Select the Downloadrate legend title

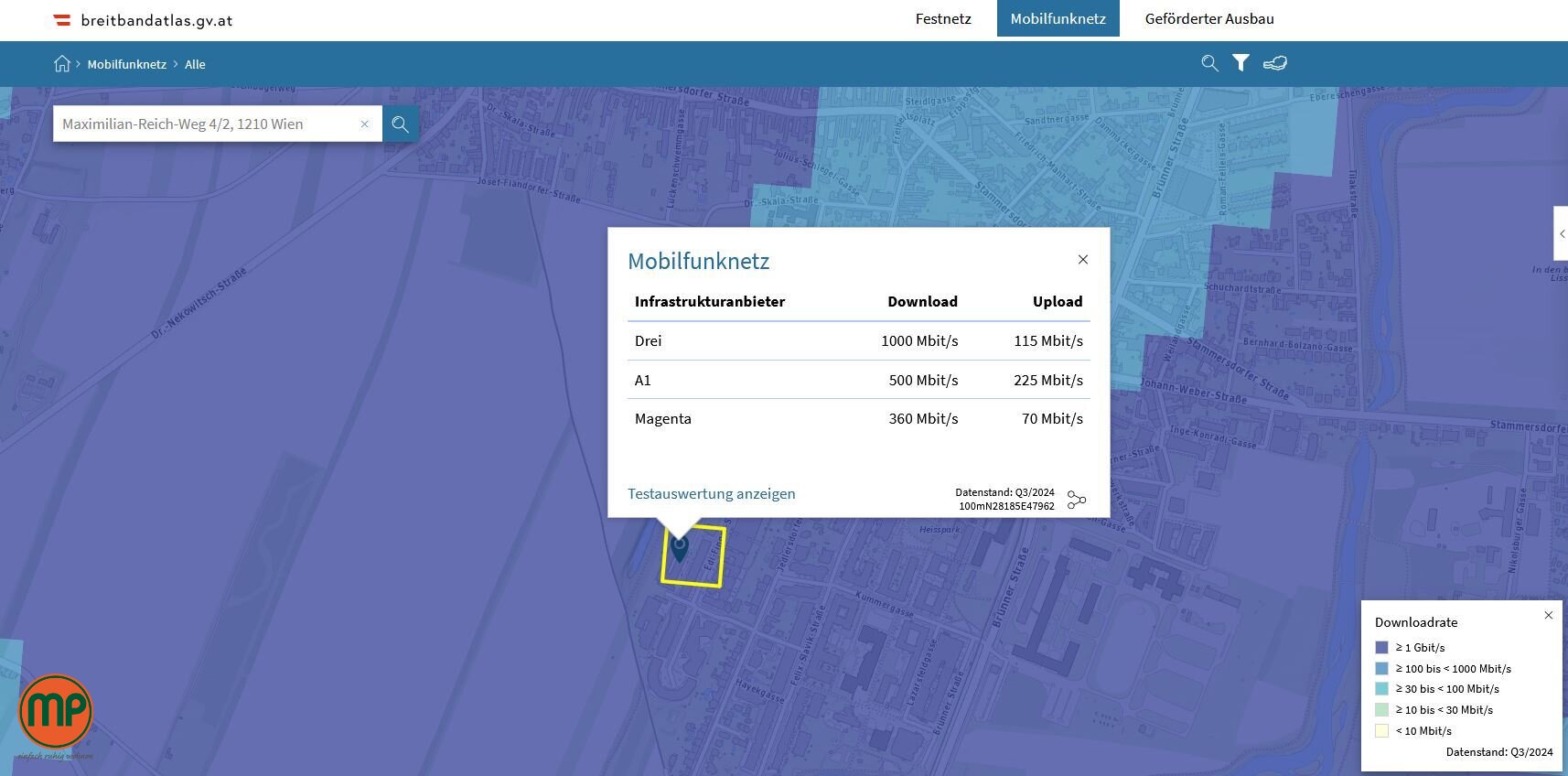[x=1416, y=622]
